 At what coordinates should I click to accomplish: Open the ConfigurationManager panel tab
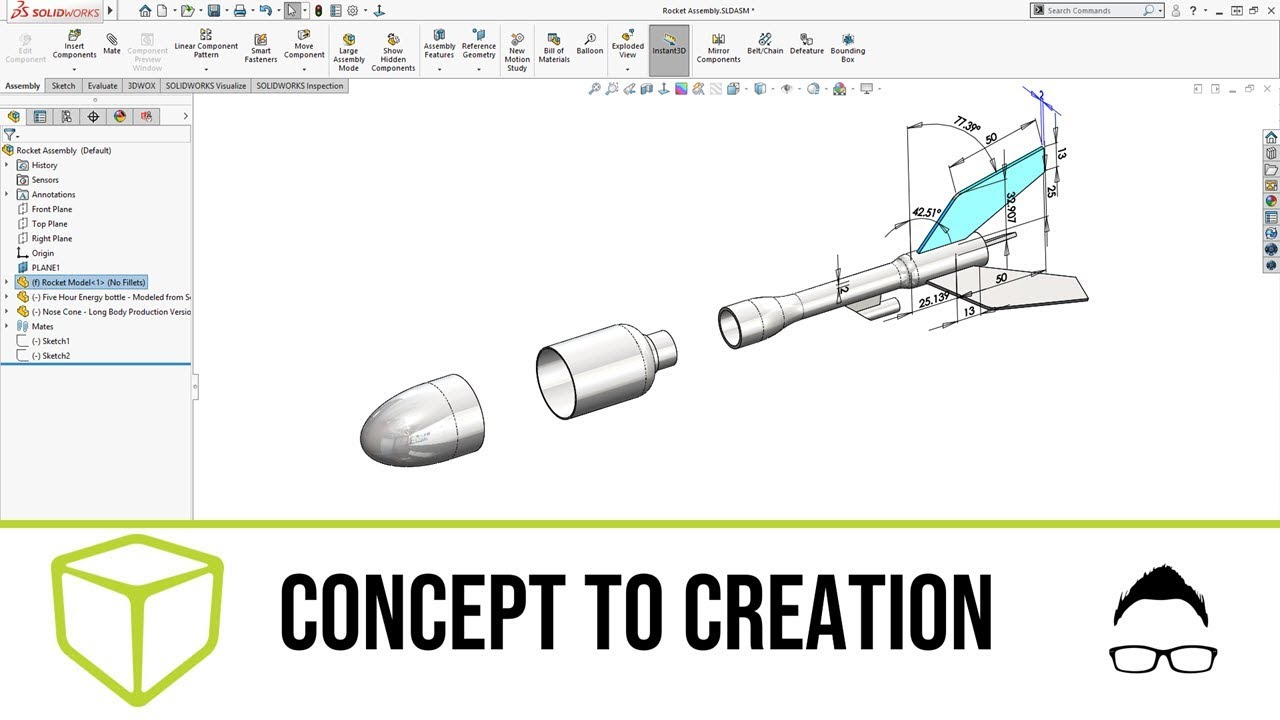coord(67,116)
